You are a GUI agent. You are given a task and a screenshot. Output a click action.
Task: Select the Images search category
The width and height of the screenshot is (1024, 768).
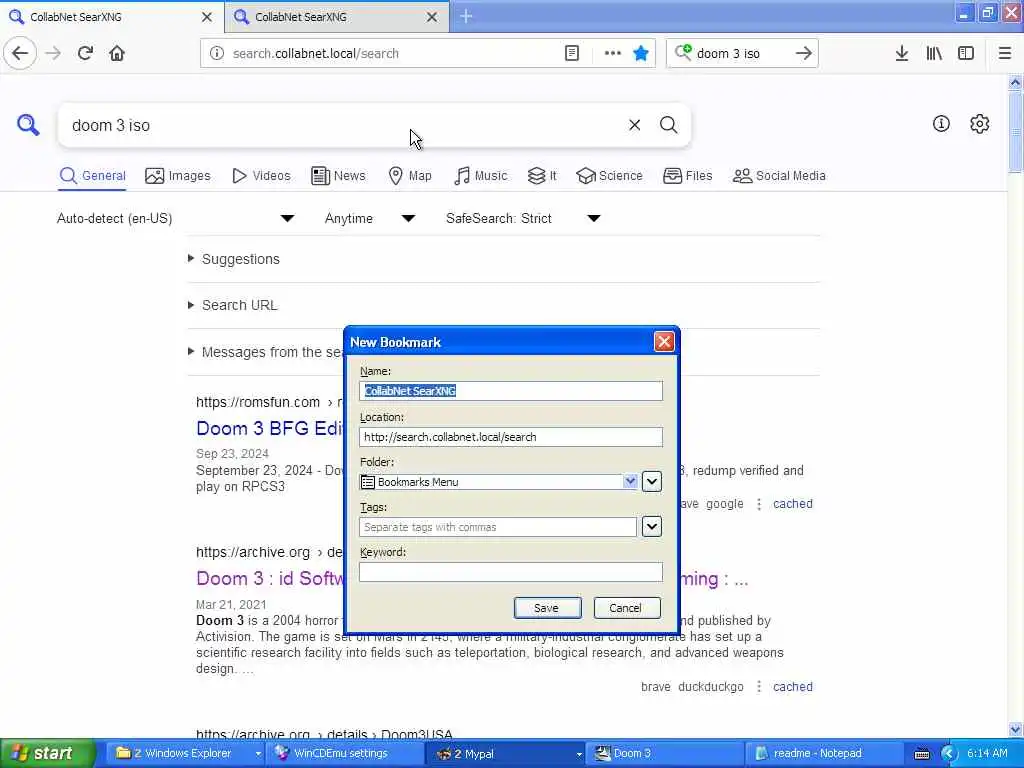click(178, 176)
